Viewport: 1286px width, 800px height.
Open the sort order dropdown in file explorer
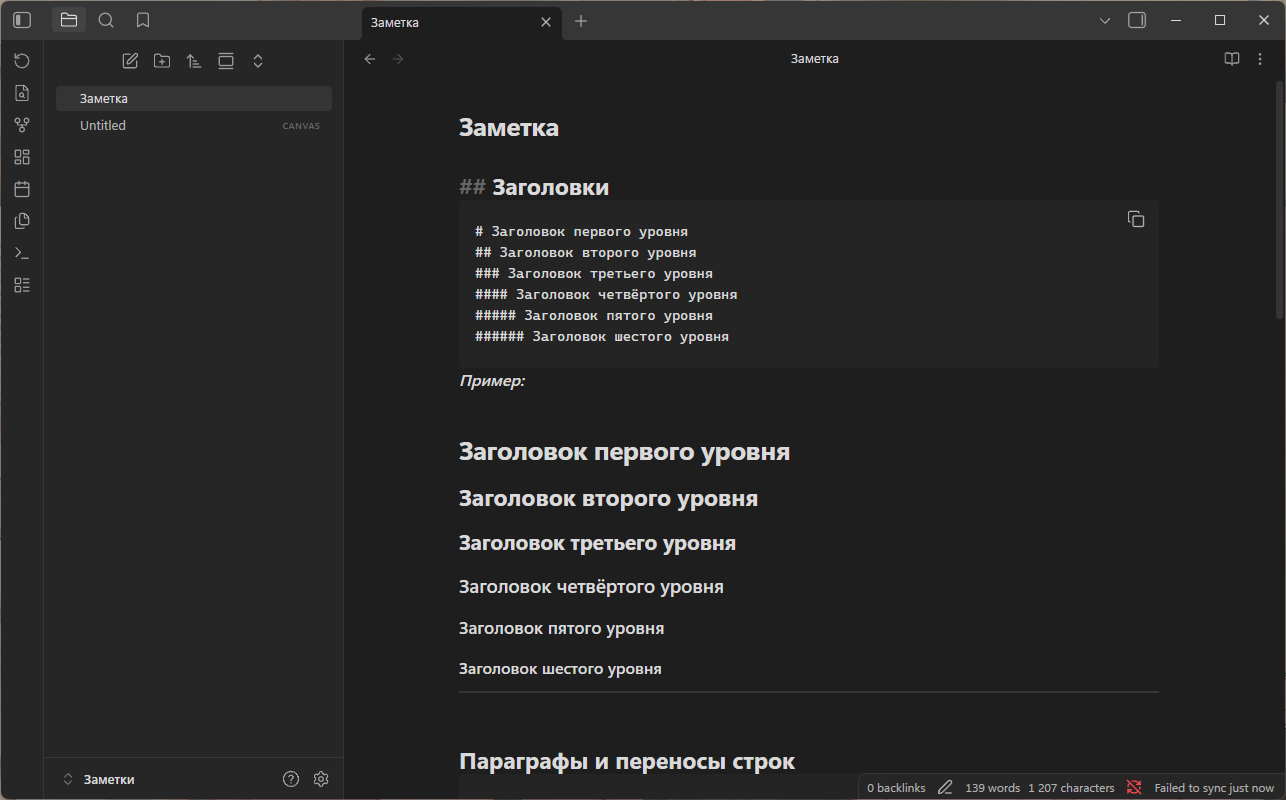click(194, 61)
